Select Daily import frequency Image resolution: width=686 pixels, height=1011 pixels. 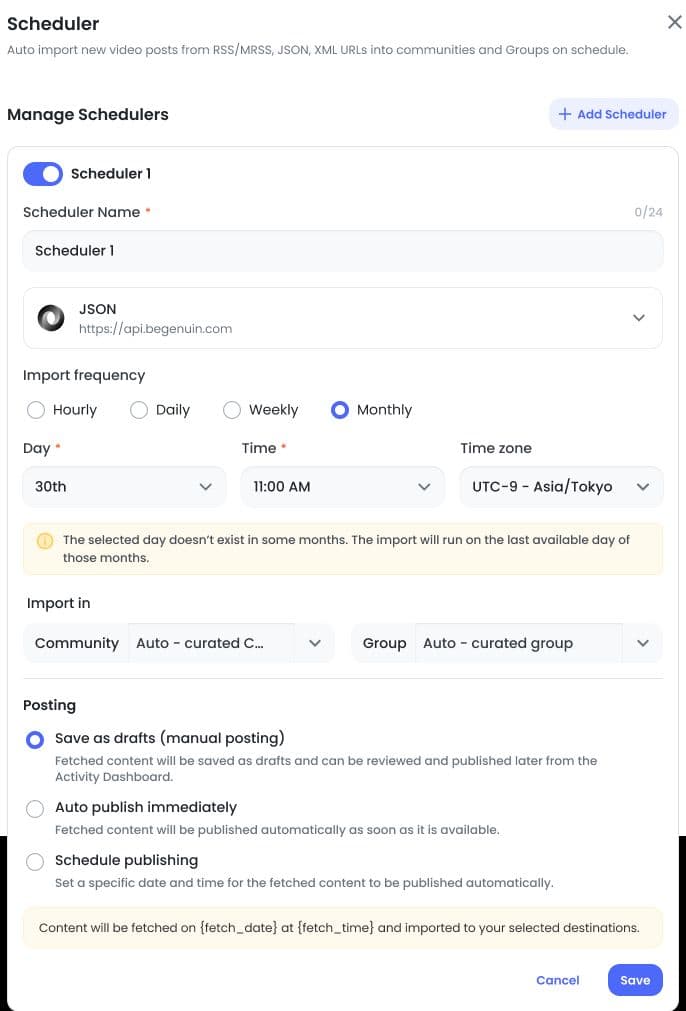pyautogui.click(x=139, y=410)
